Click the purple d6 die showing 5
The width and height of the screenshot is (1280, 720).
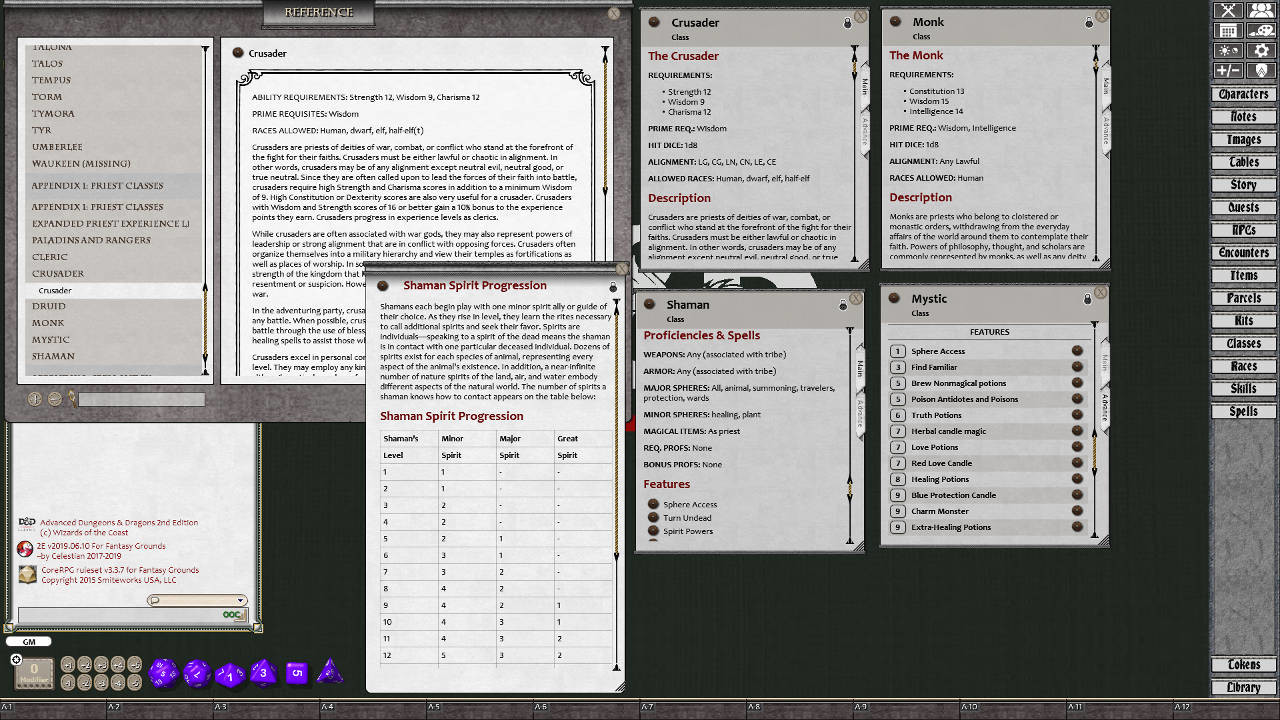296,673
